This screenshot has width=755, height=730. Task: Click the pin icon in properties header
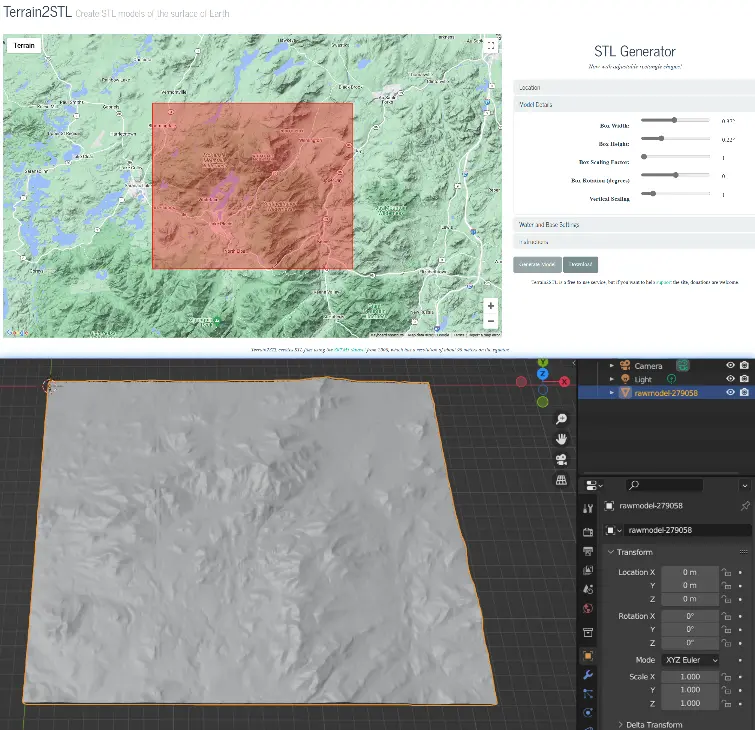pyautogui.click(x=745, y=506)
